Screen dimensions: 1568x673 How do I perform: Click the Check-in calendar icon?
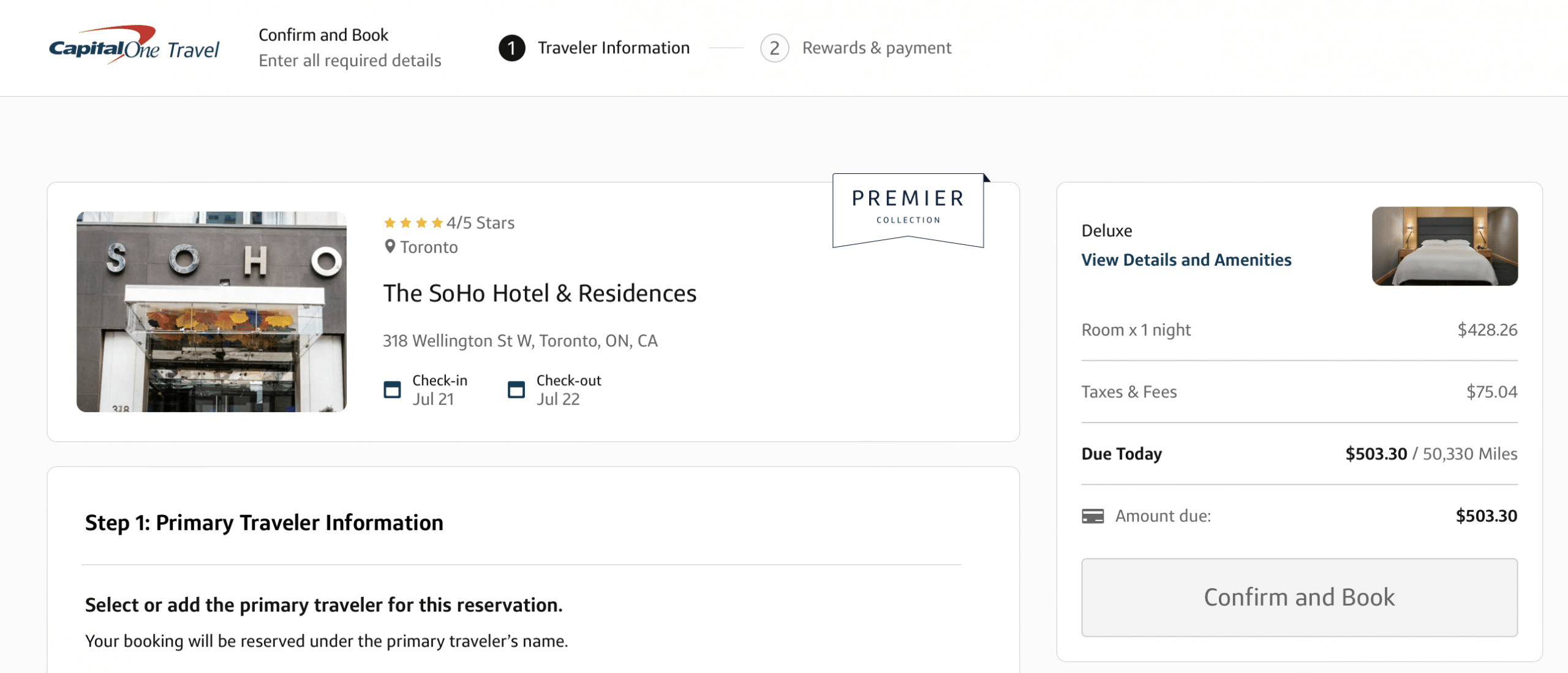[x=392, y=389]
